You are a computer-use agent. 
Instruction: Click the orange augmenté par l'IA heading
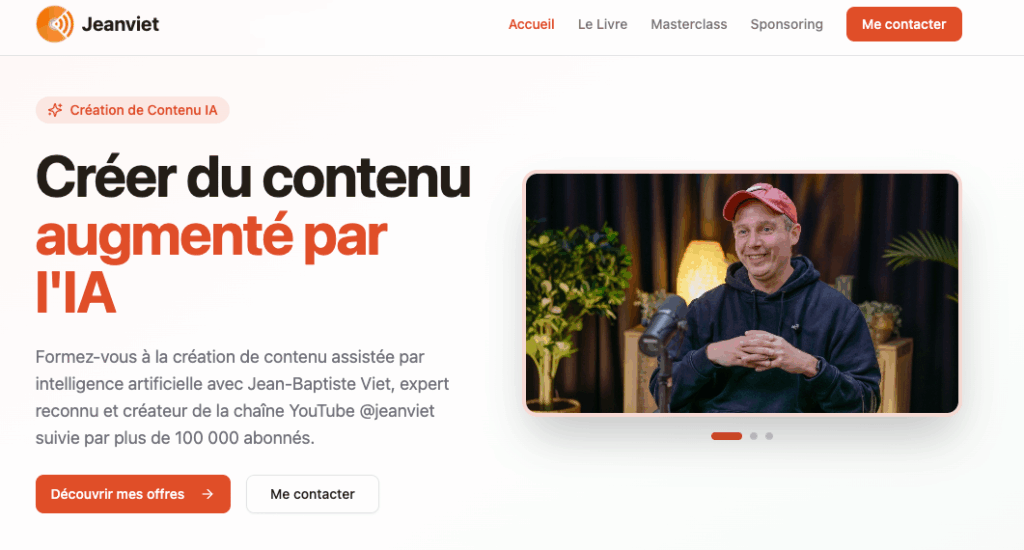point(211,265)
